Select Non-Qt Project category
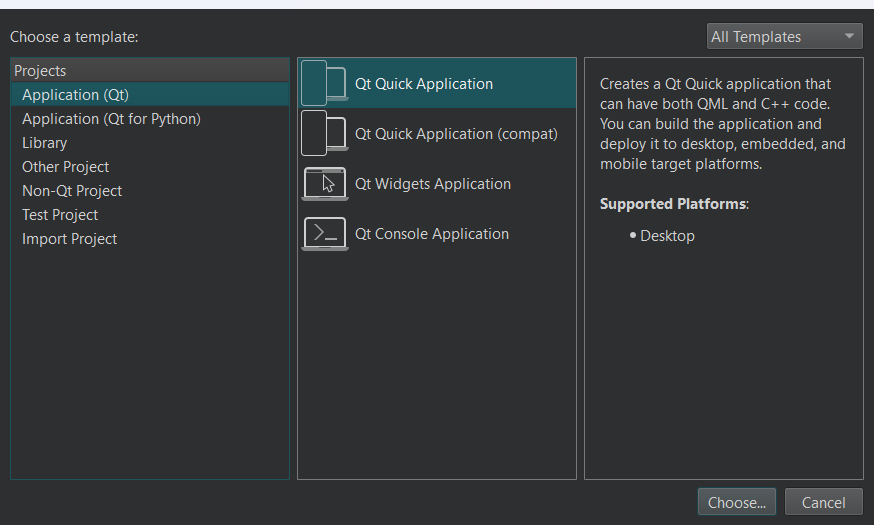The image size is (874, 525). [x=149, y=191]
